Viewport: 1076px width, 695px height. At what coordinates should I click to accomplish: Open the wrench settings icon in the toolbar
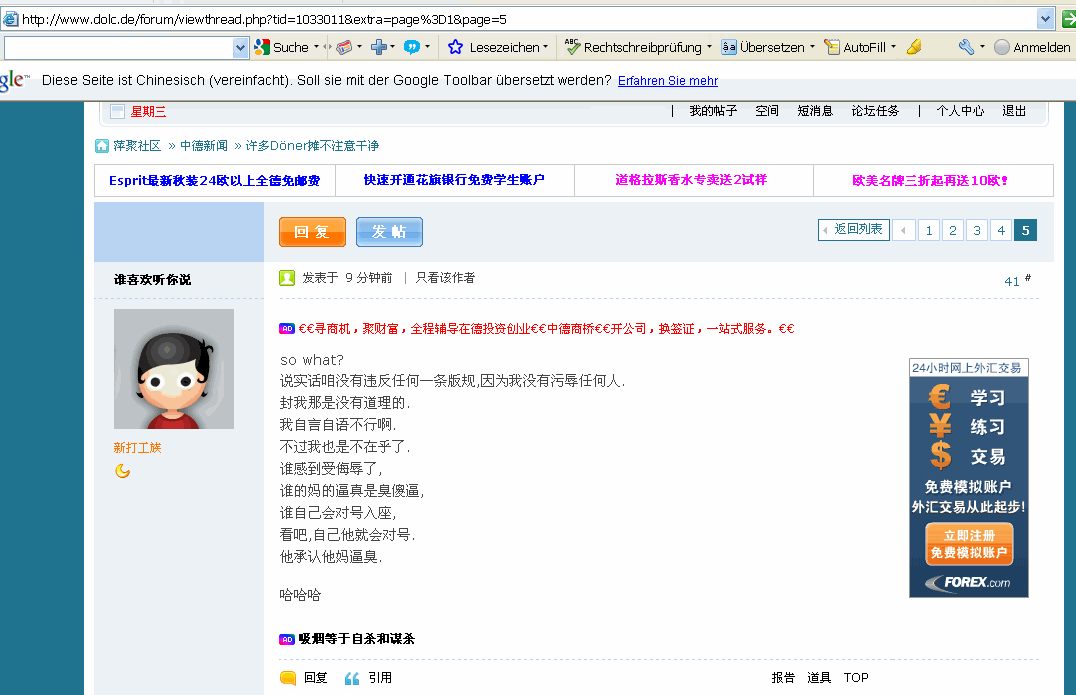[965, 47]
